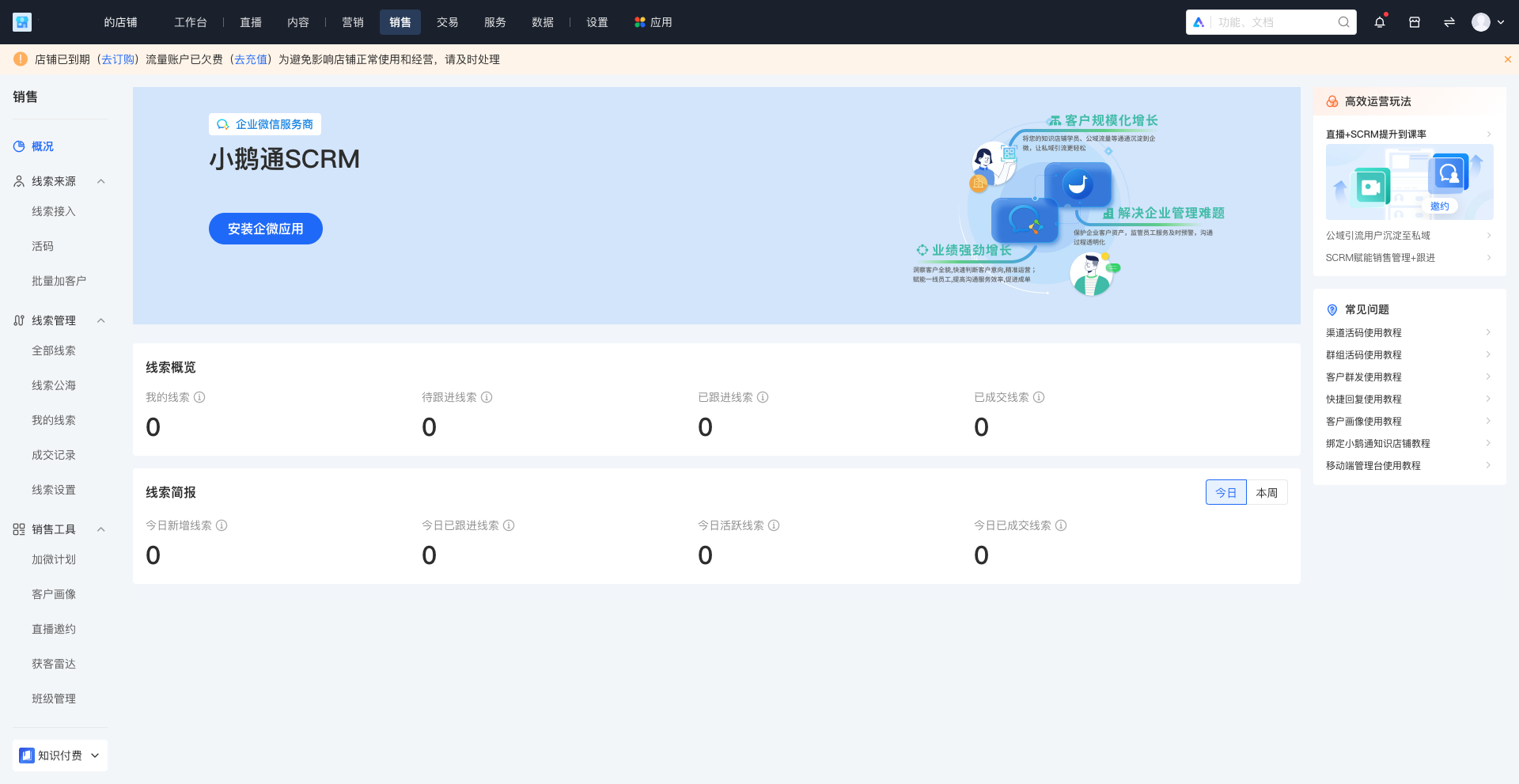
Task: Click info icon next to 今日已成交线索
Action: [1061, 525]
